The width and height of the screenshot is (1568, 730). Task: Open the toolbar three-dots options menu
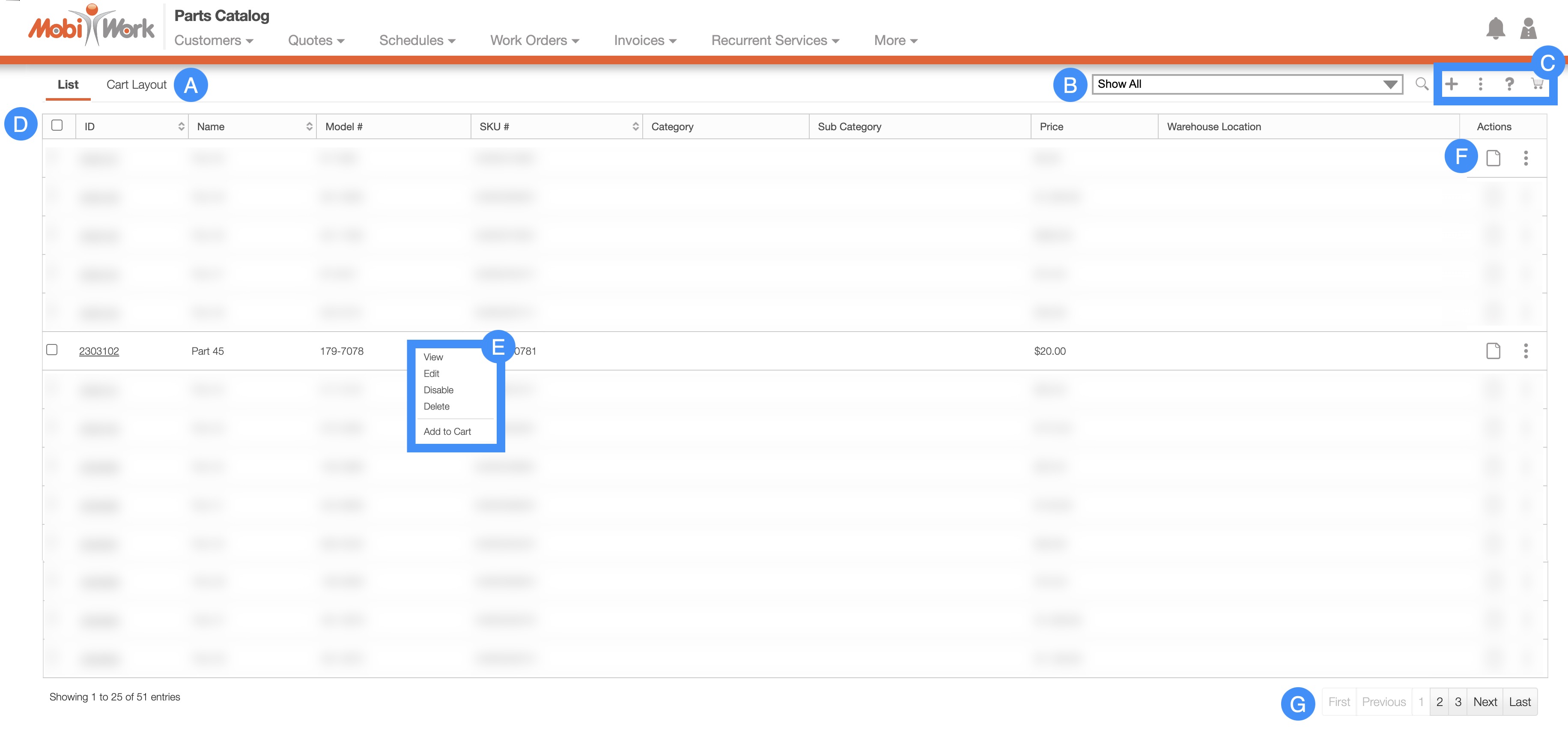click(x=1480, y=84)
